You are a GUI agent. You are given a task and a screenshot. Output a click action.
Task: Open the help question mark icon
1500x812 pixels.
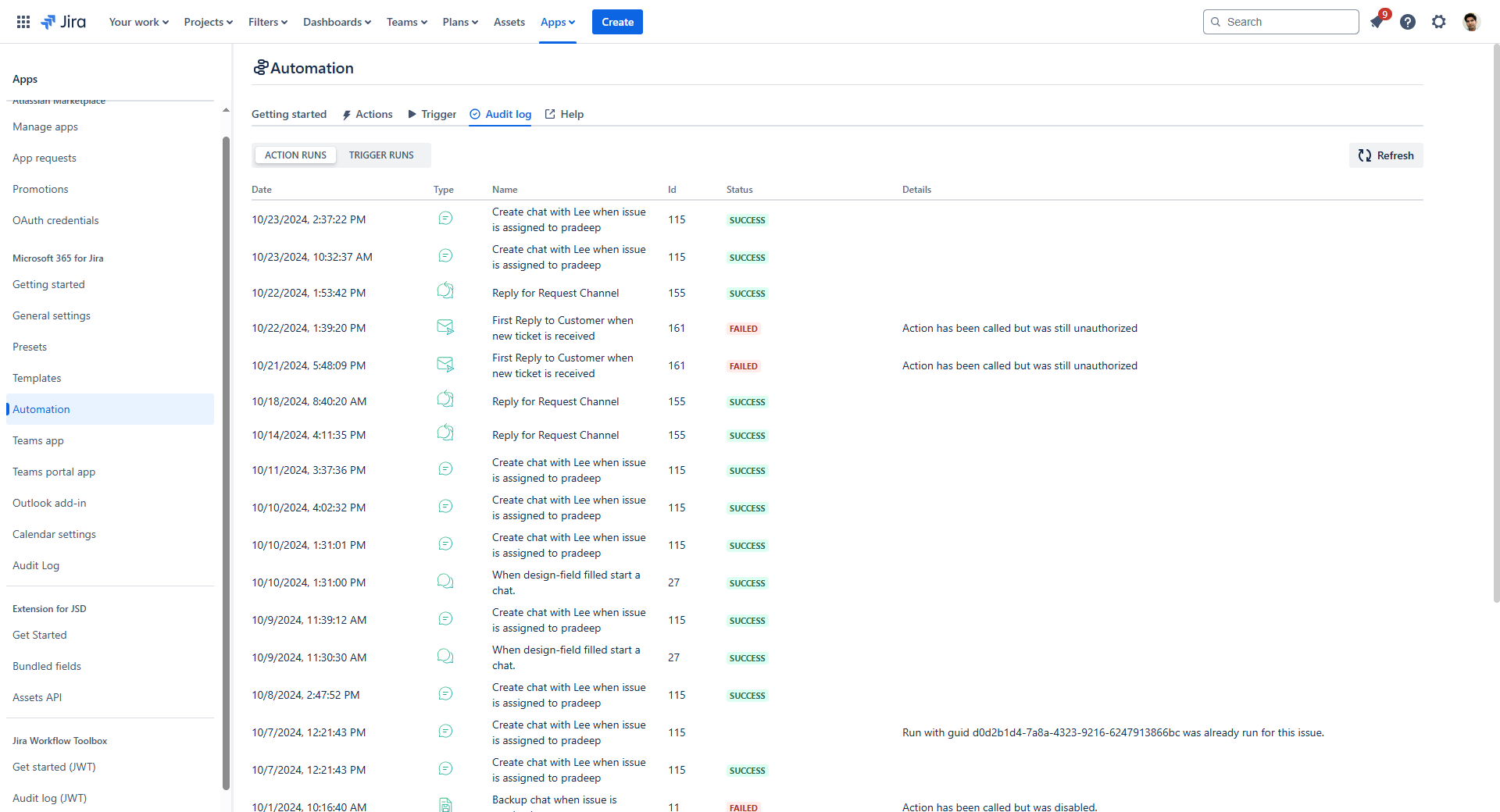pyautogui.click(x=1408, y=22)
